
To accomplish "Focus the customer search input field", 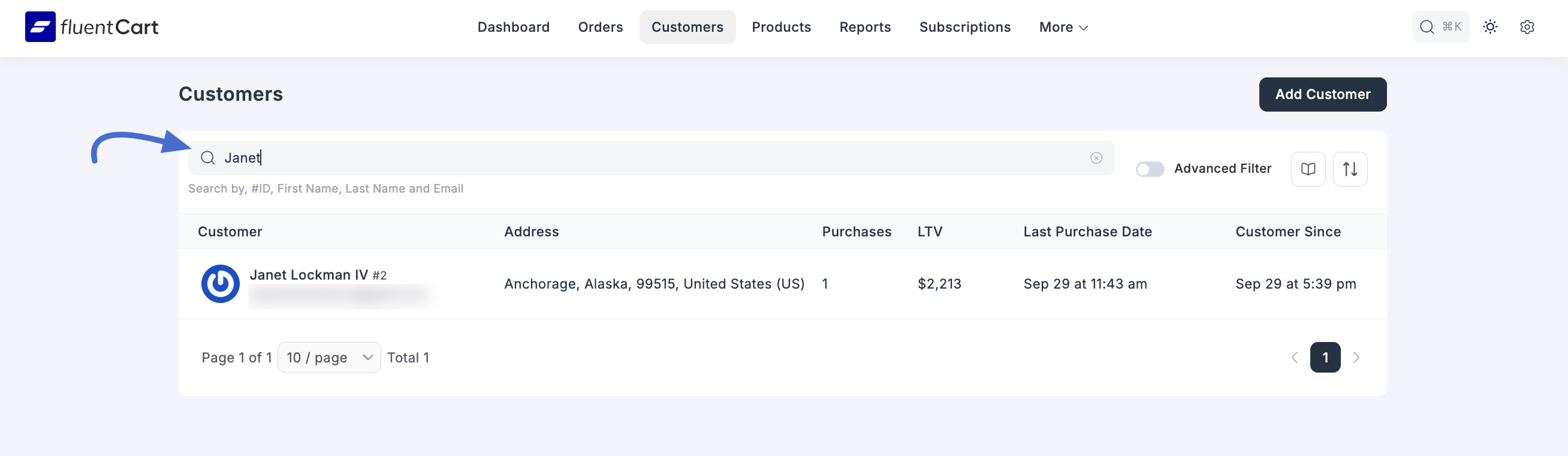I will 652,158.
